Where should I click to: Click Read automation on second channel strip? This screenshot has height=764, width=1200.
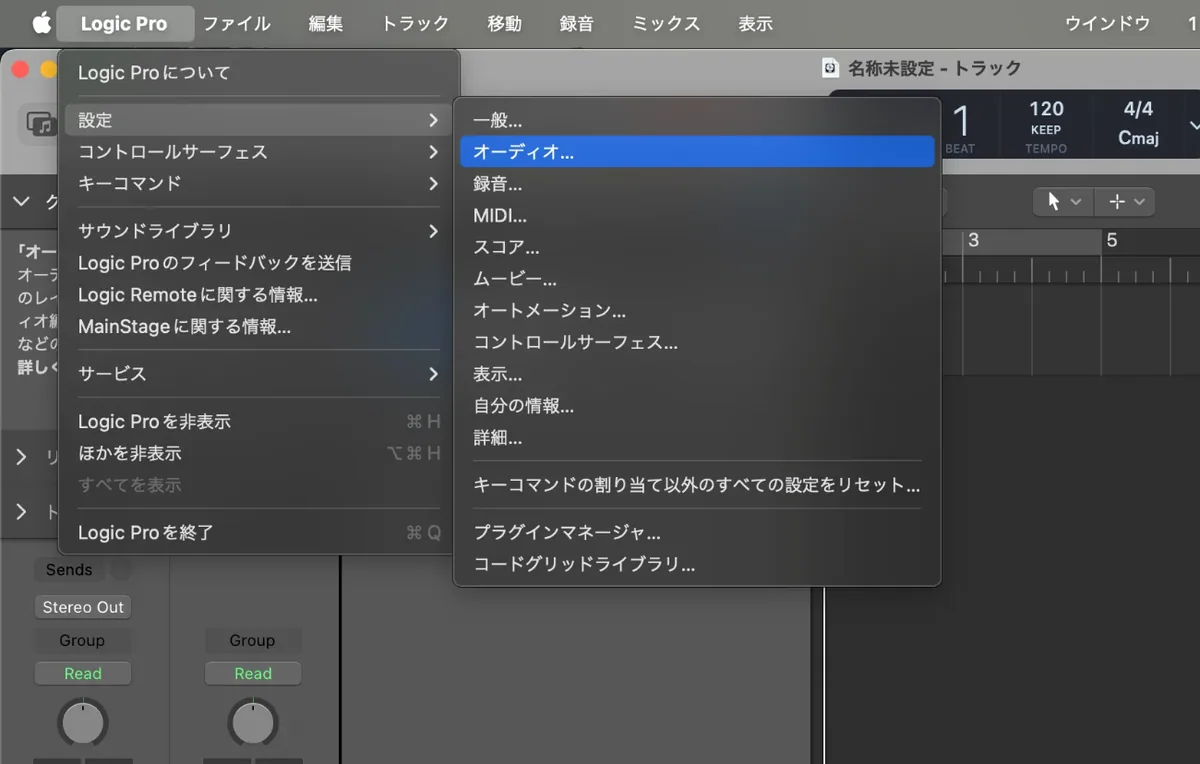pos(253,674)
